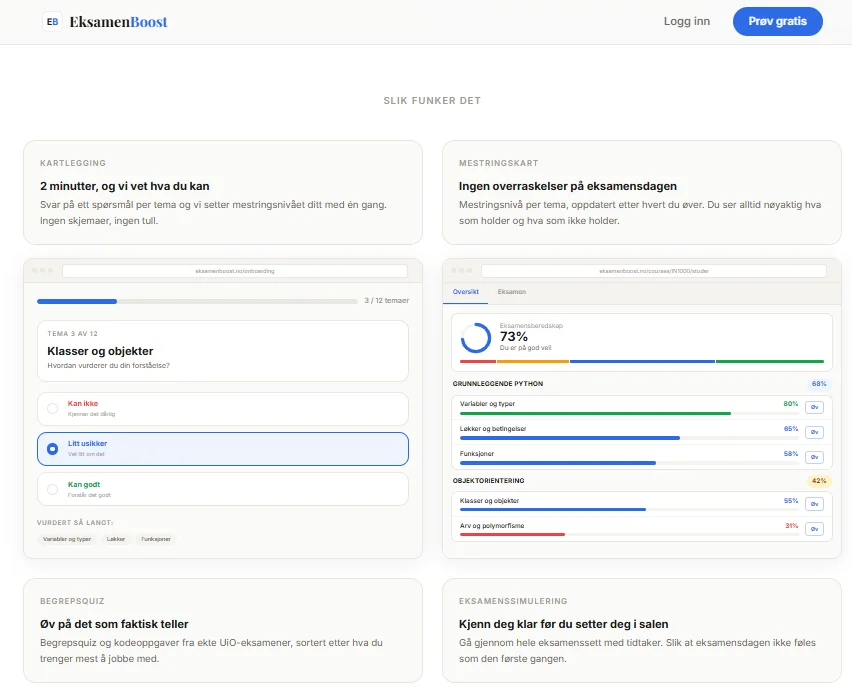Click the "Løkker" chip
This screenshot has height=687, width=852.
point(116,539)
